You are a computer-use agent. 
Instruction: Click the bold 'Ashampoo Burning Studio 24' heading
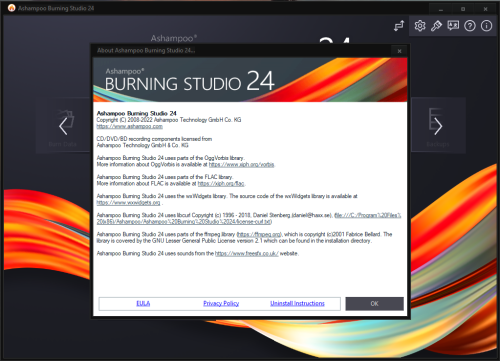tap(136, 113)
